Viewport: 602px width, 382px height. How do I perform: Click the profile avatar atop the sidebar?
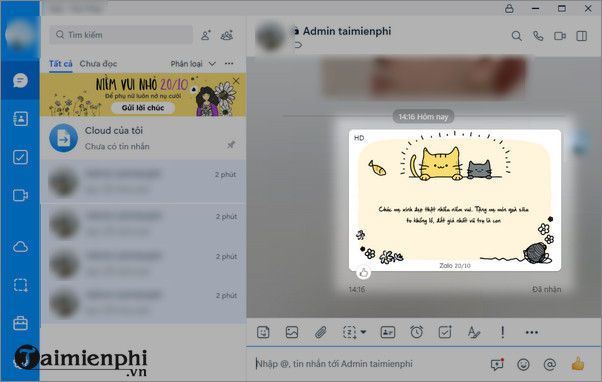pos(19,35)
